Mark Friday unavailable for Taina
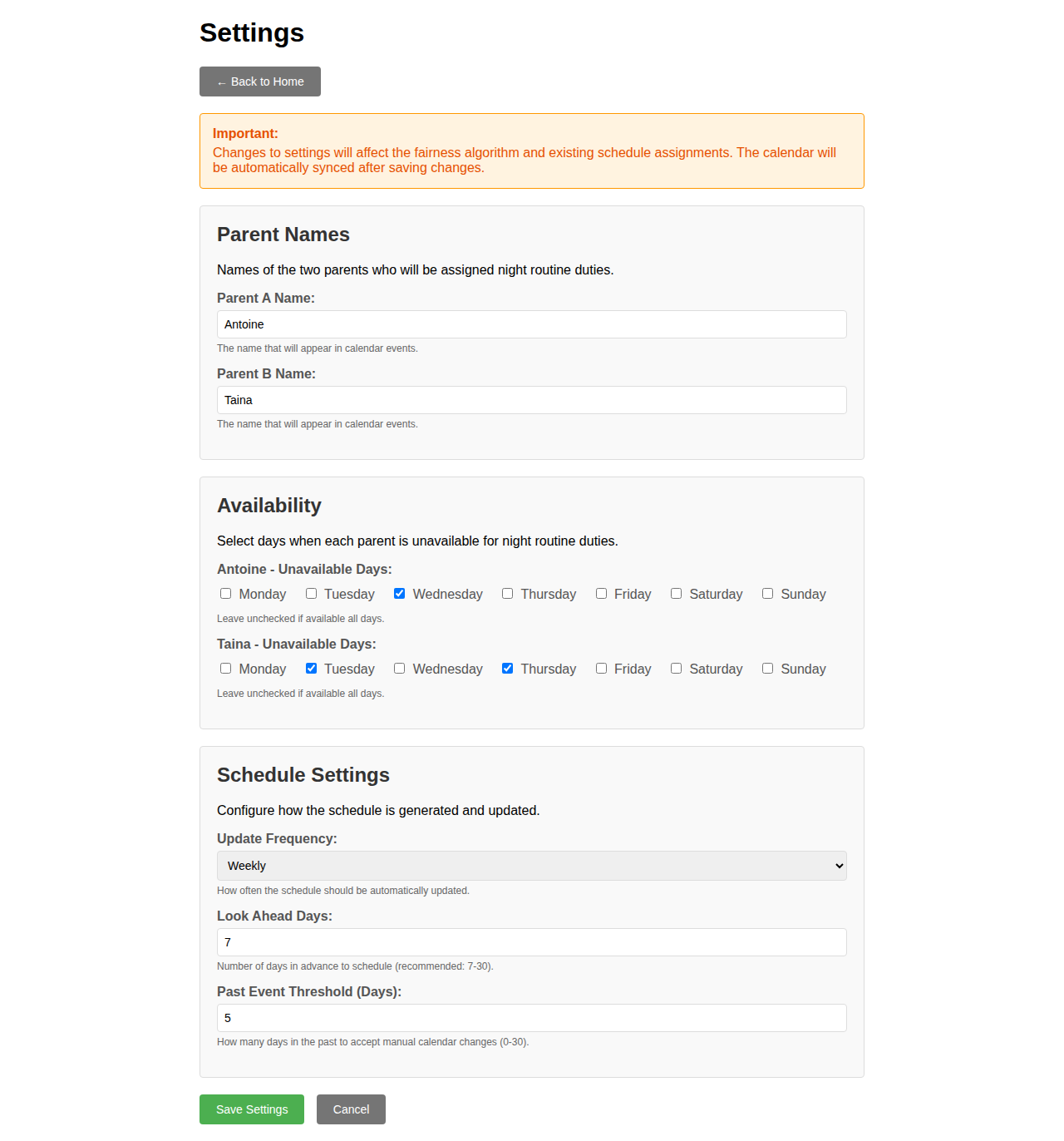 tap(601, 668)
